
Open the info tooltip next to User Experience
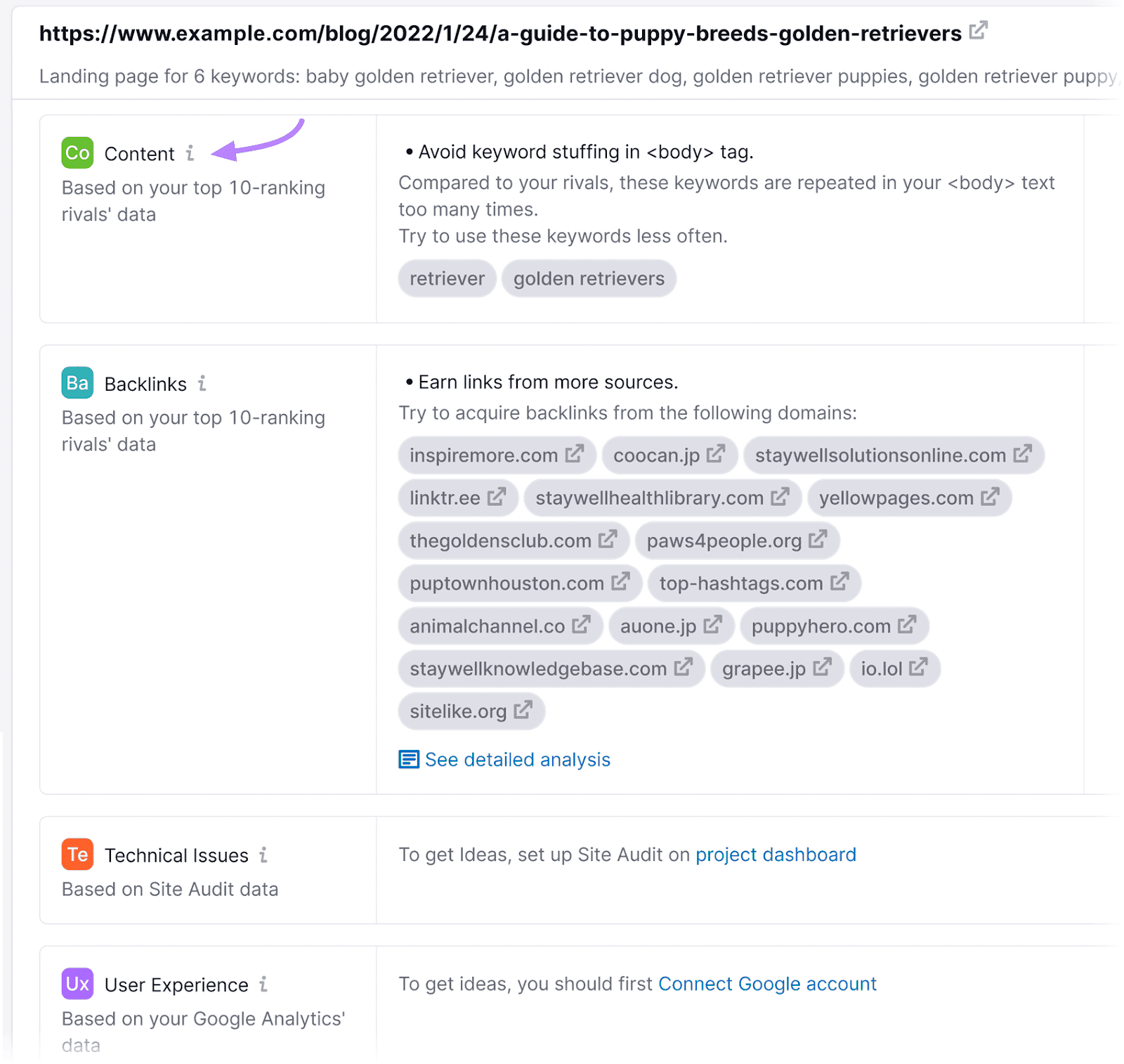[264, 985]
